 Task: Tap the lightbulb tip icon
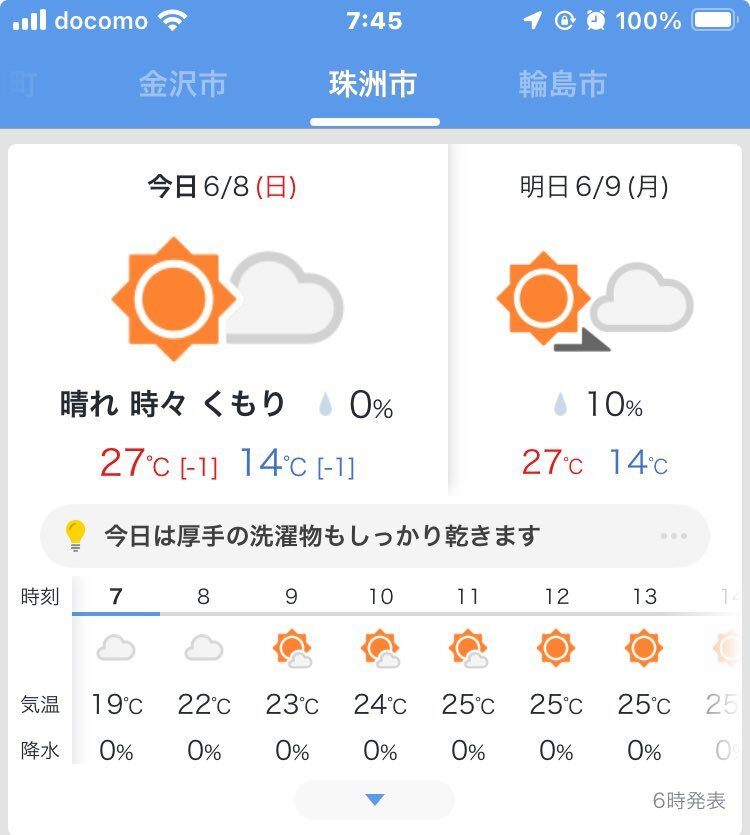click(75, 535)
